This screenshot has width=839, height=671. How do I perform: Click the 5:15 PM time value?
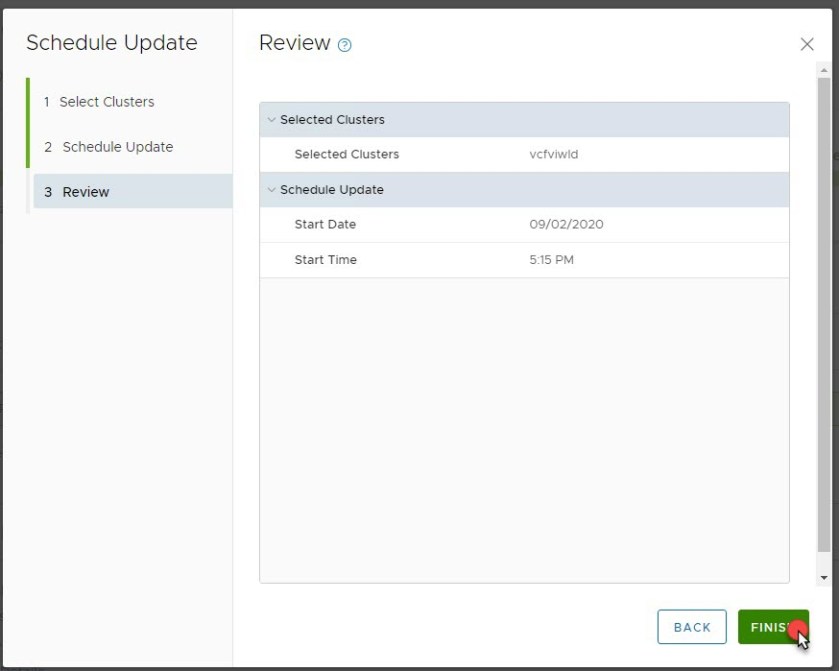click(x=551, y=260)
